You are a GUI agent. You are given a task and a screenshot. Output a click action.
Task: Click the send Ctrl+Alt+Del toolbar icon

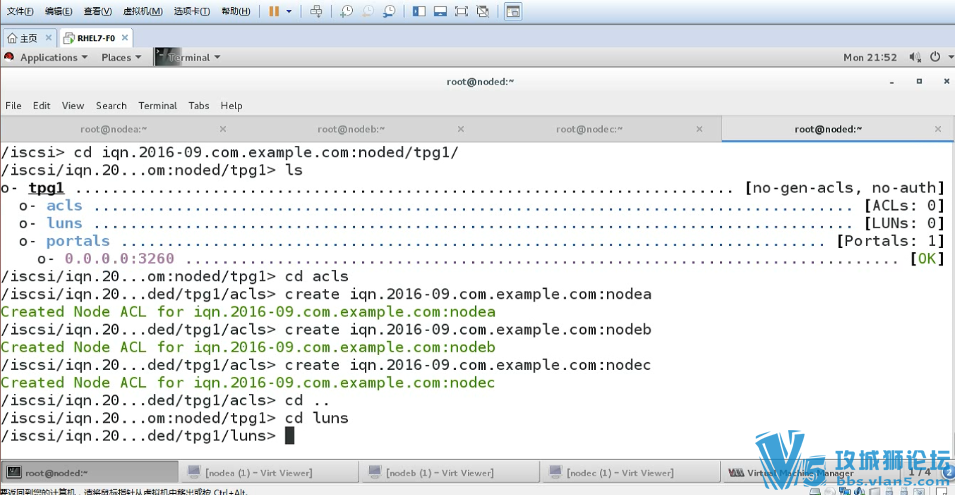[x=316, y=11]
